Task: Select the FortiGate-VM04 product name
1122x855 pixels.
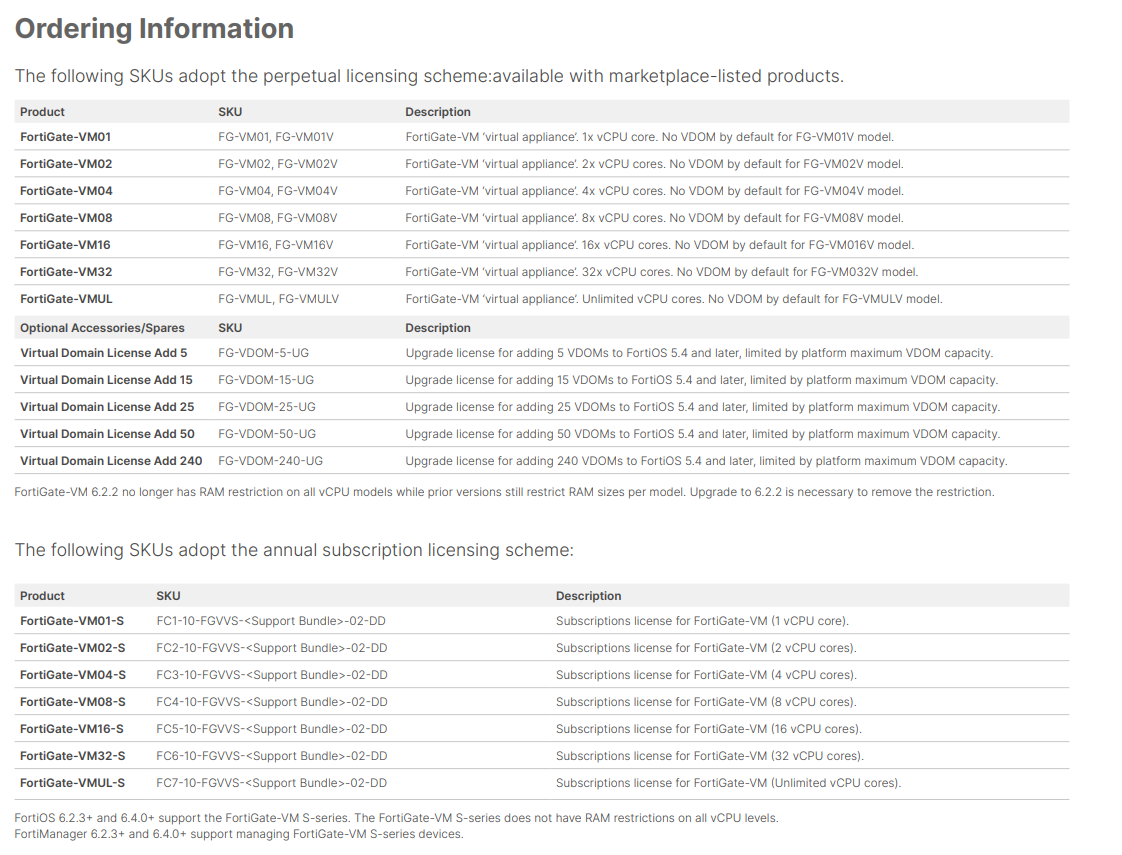Action: coord(66,191)
